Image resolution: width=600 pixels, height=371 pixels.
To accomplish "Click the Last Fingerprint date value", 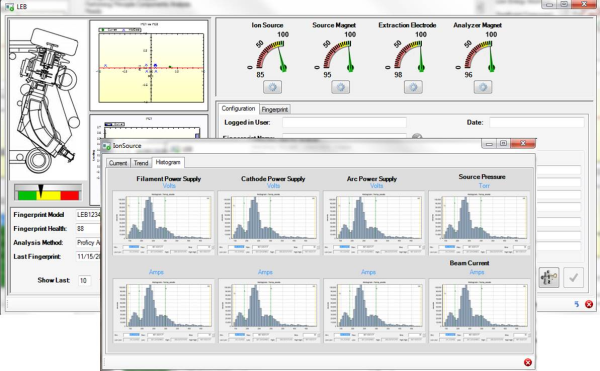I will (x=88, y=256).
